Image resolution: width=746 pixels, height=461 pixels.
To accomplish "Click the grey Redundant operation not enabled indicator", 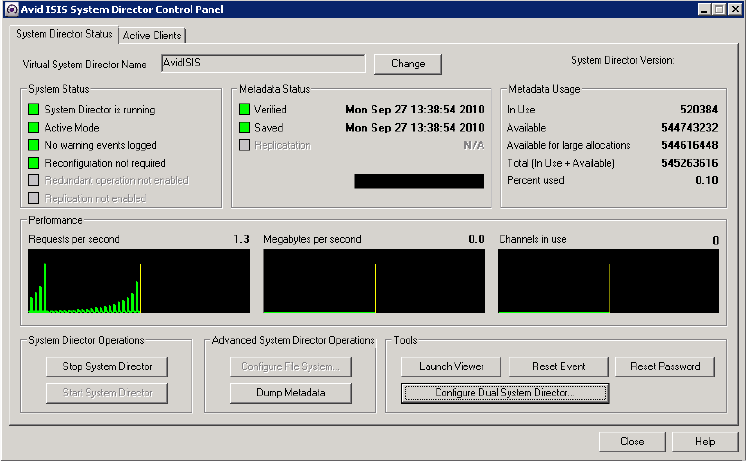I will click(x=33, y=180).
